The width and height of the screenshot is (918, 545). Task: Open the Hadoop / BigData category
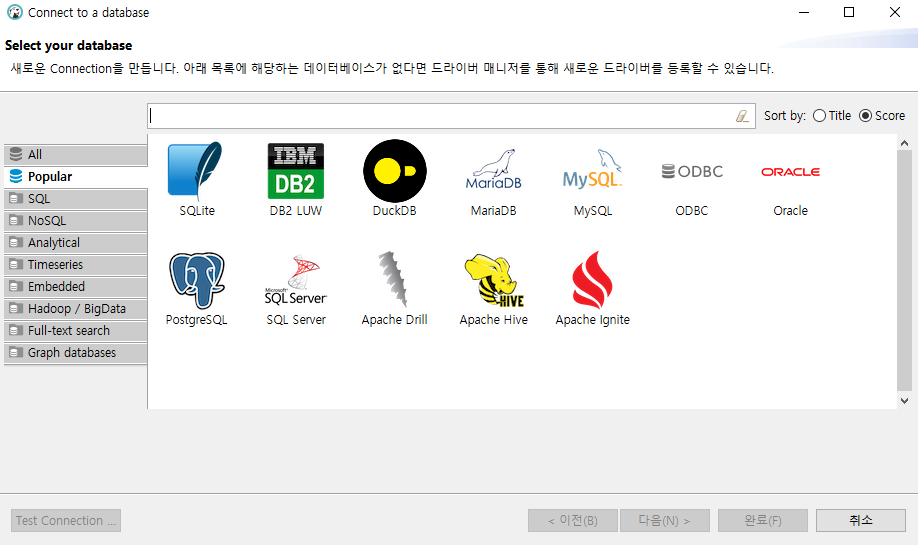pos(76,309)
